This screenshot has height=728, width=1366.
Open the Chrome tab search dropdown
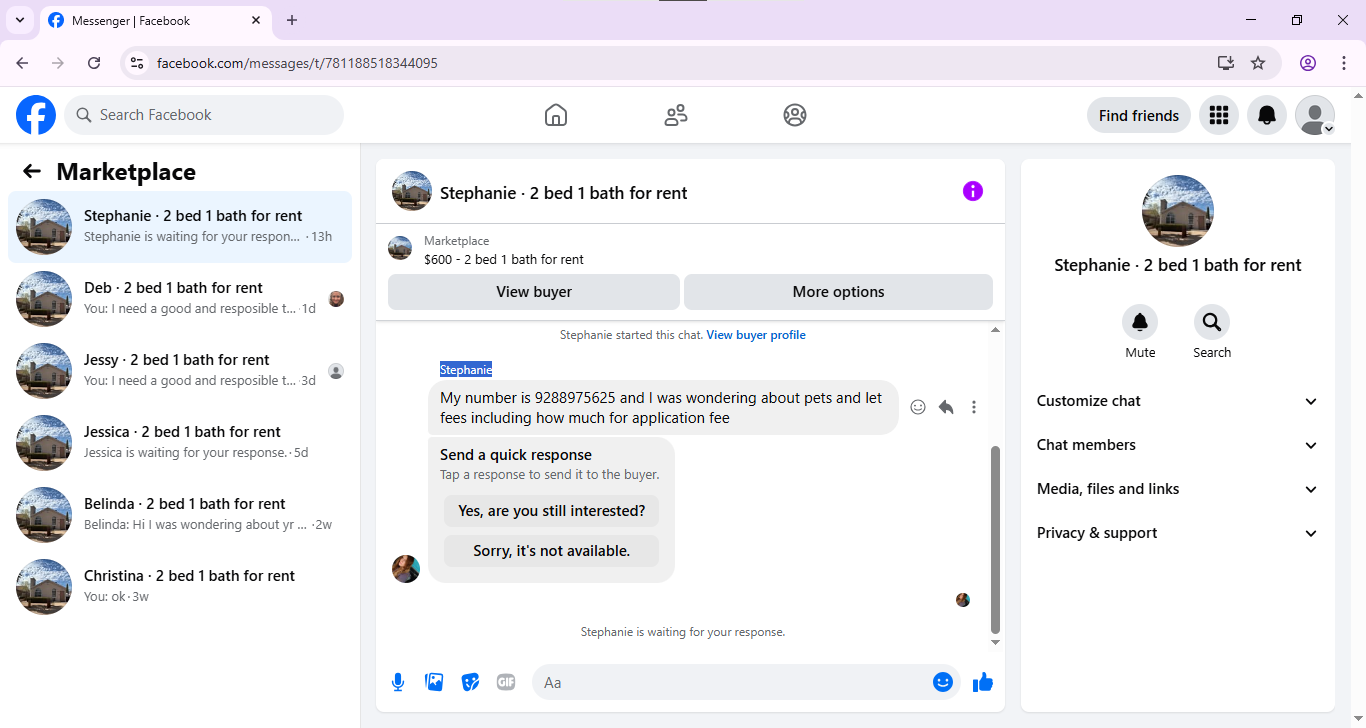[19, 20]
